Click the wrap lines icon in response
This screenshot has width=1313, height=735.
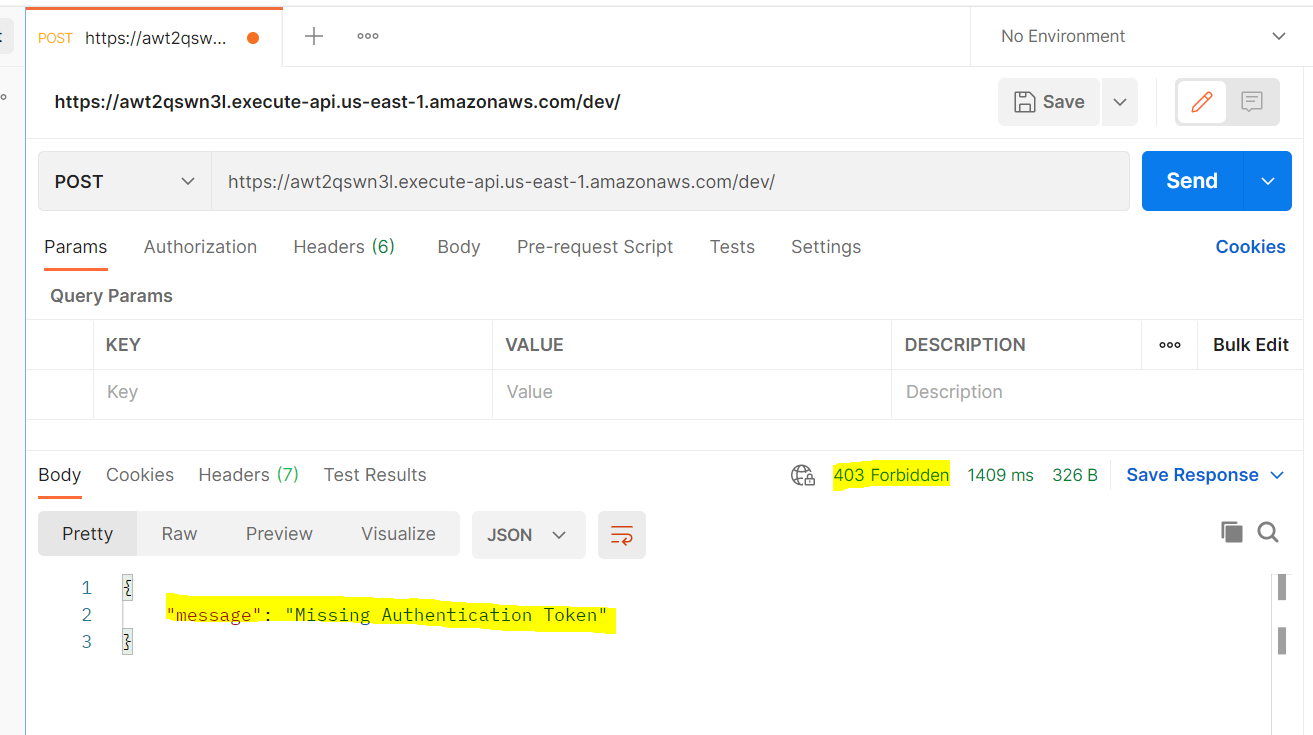(x=621, y=535)
